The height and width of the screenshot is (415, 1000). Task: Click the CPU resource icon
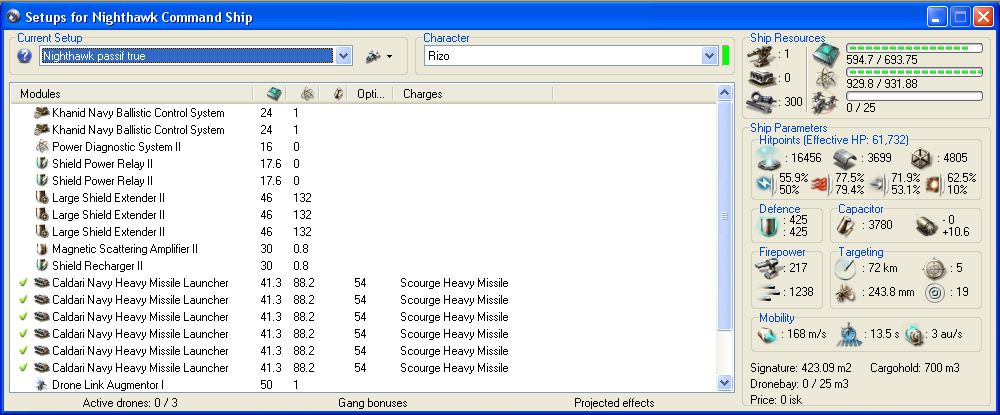[827, 55]
